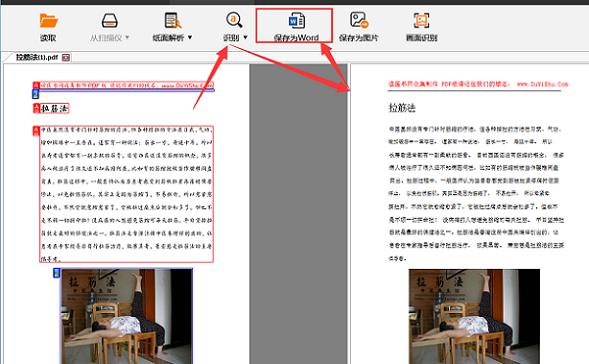
Task: Select the main paragraph region on the left page
Action: click(x=127, y=194)
